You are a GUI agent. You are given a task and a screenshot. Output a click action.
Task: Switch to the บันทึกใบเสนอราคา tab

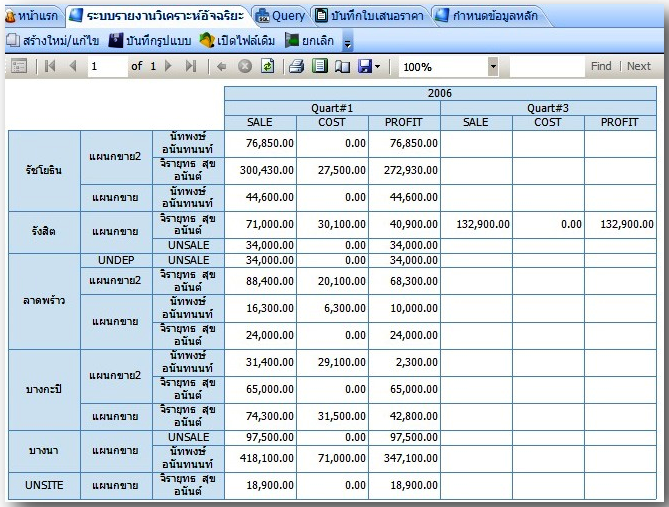[x=369, y=16]
